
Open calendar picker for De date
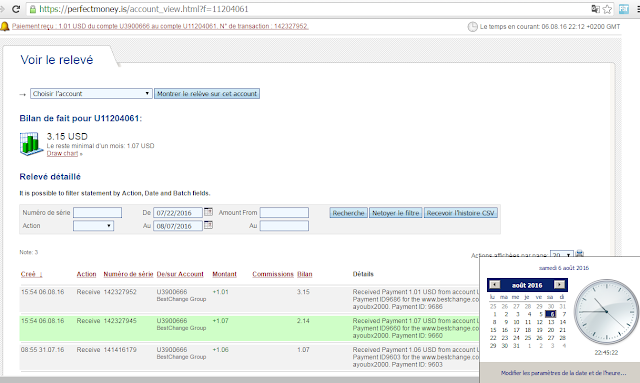pyautogui.click(x=208, y=212)
